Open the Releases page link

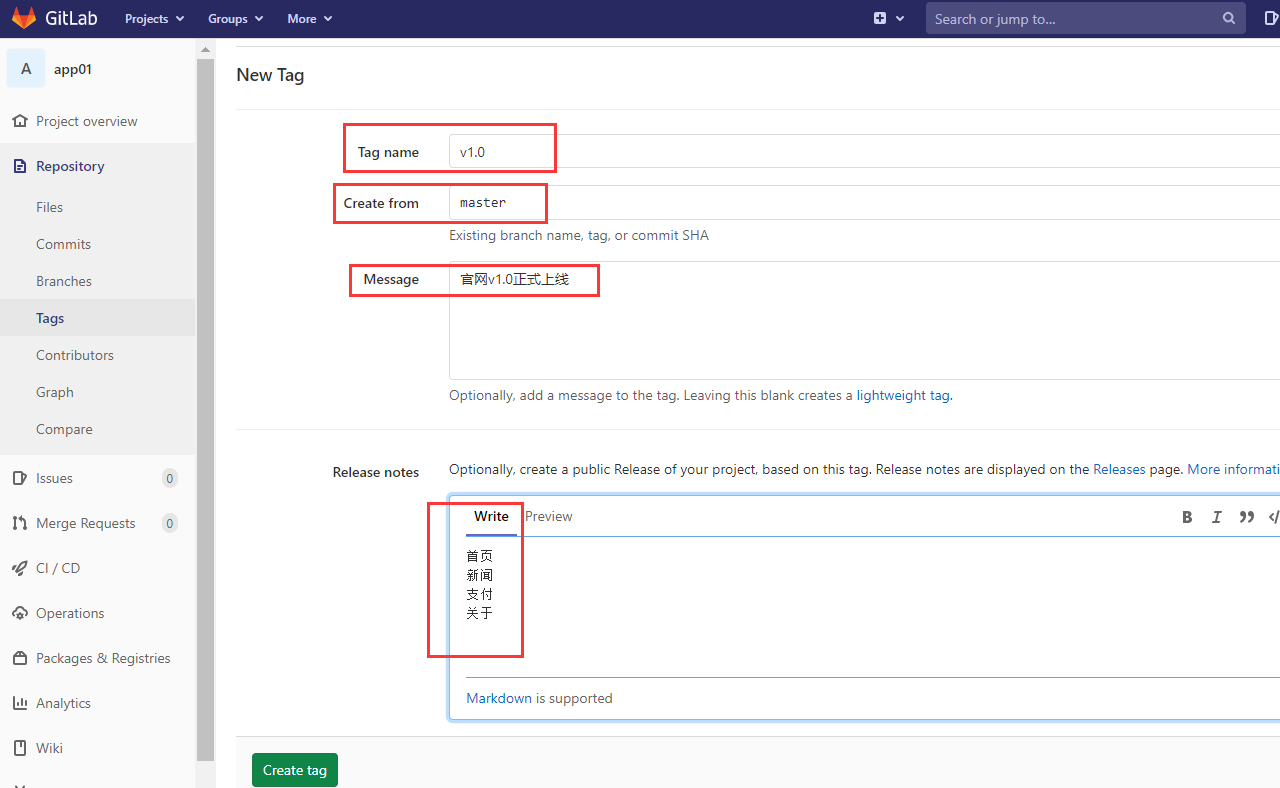pyautogui.click(x=1119, y=469)
